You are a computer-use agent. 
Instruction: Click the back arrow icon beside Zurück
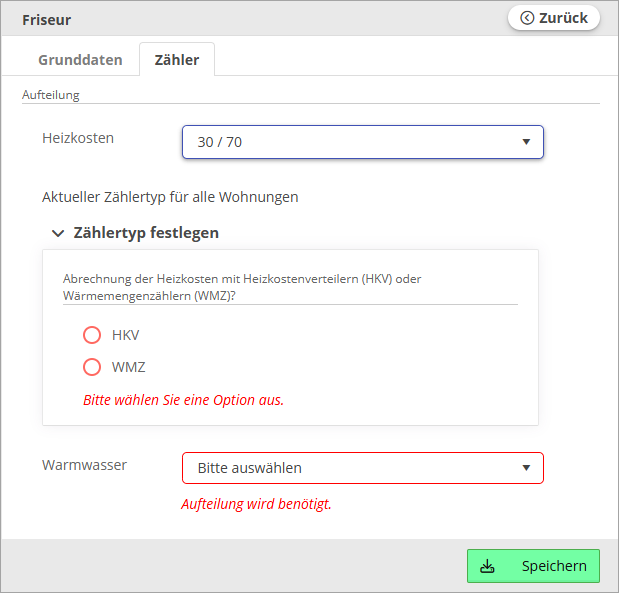pyautogui.click(x=527, y=18)
